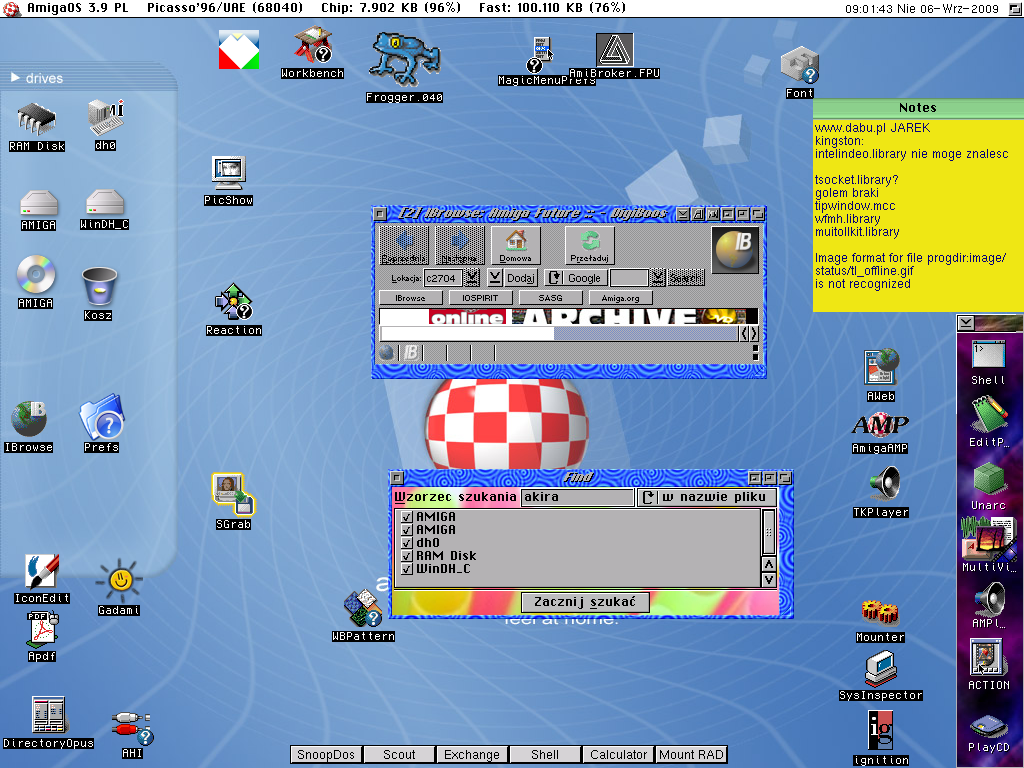Collapse the drives panel arrow

pyautogui.click(x=15, y=78)
